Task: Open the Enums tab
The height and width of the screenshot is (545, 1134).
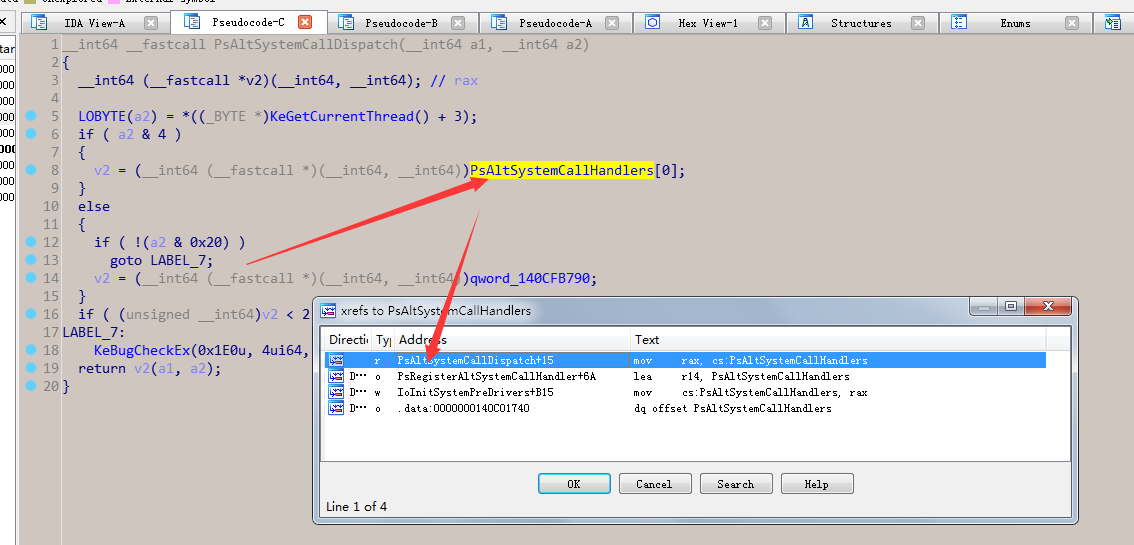Action: pyautogui.click(x=1015, y=23)
